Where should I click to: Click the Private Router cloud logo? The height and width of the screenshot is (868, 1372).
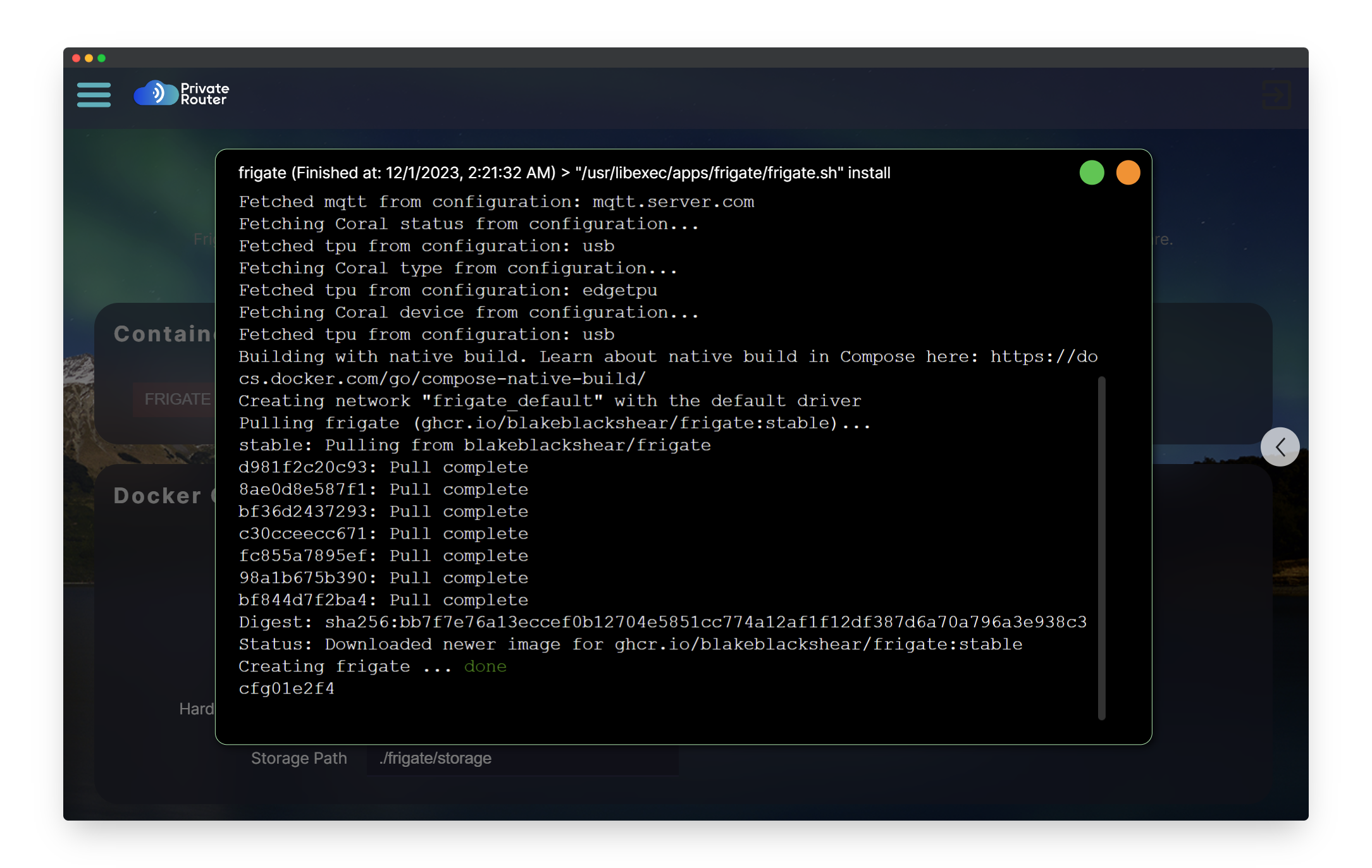pos(156,93)
